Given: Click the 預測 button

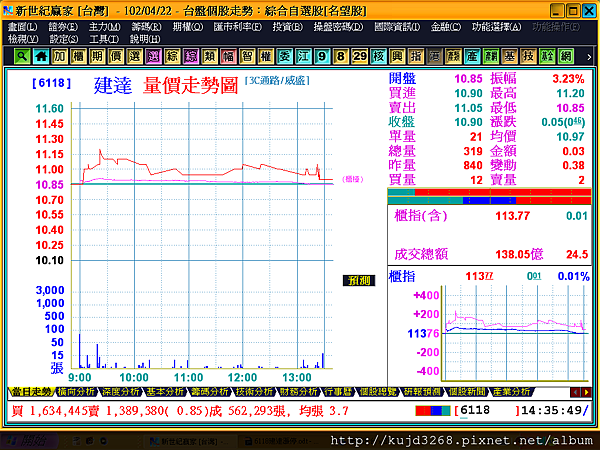Looking at the screenshot, I should click(359, 280).
